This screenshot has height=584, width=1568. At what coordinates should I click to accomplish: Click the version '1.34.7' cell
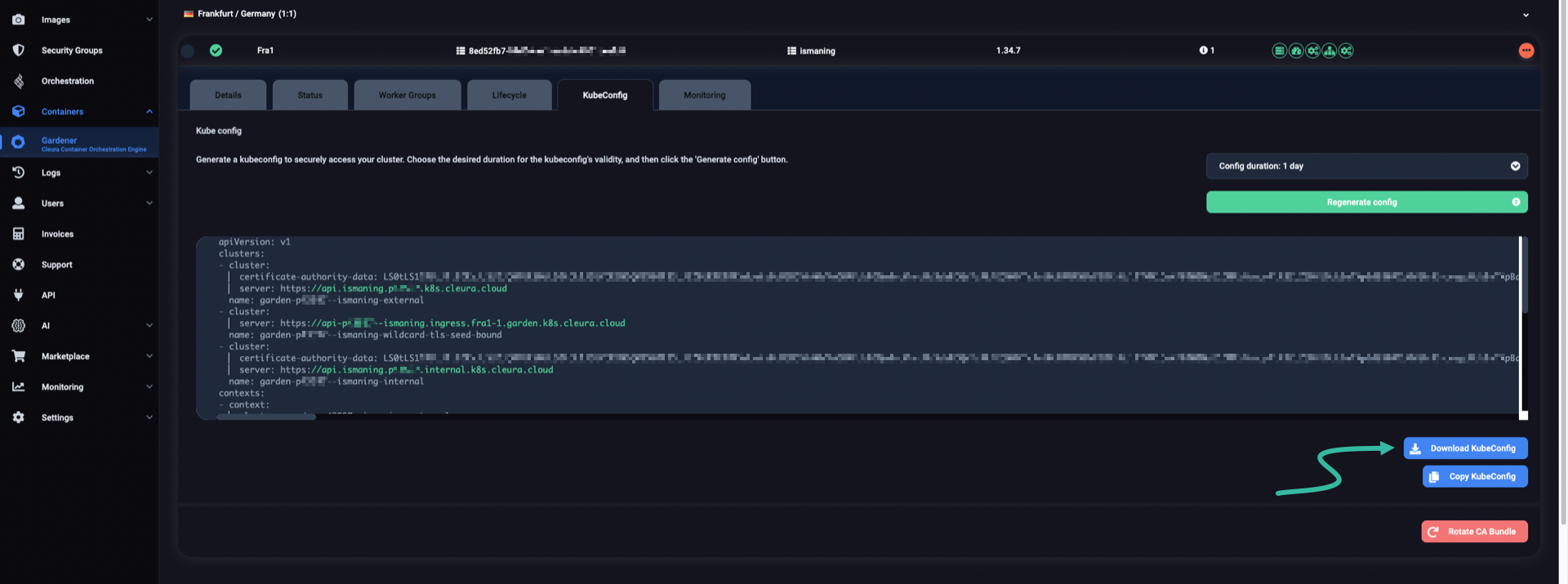(x=1008, y=51)
